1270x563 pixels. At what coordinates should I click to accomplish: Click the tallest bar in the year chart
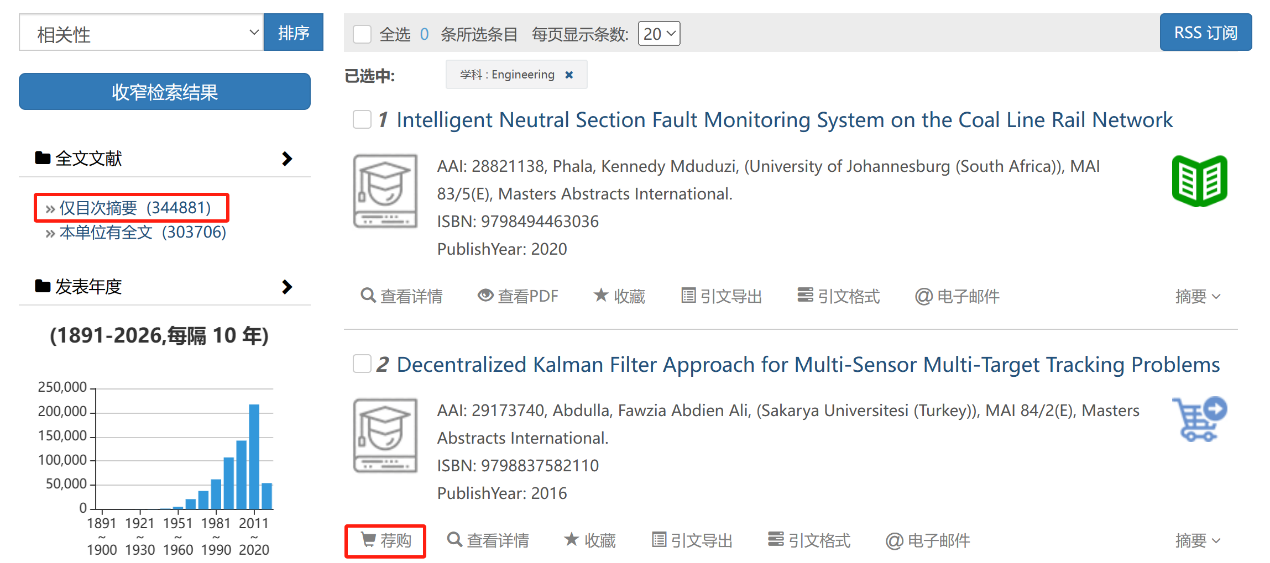coord(254,457)
